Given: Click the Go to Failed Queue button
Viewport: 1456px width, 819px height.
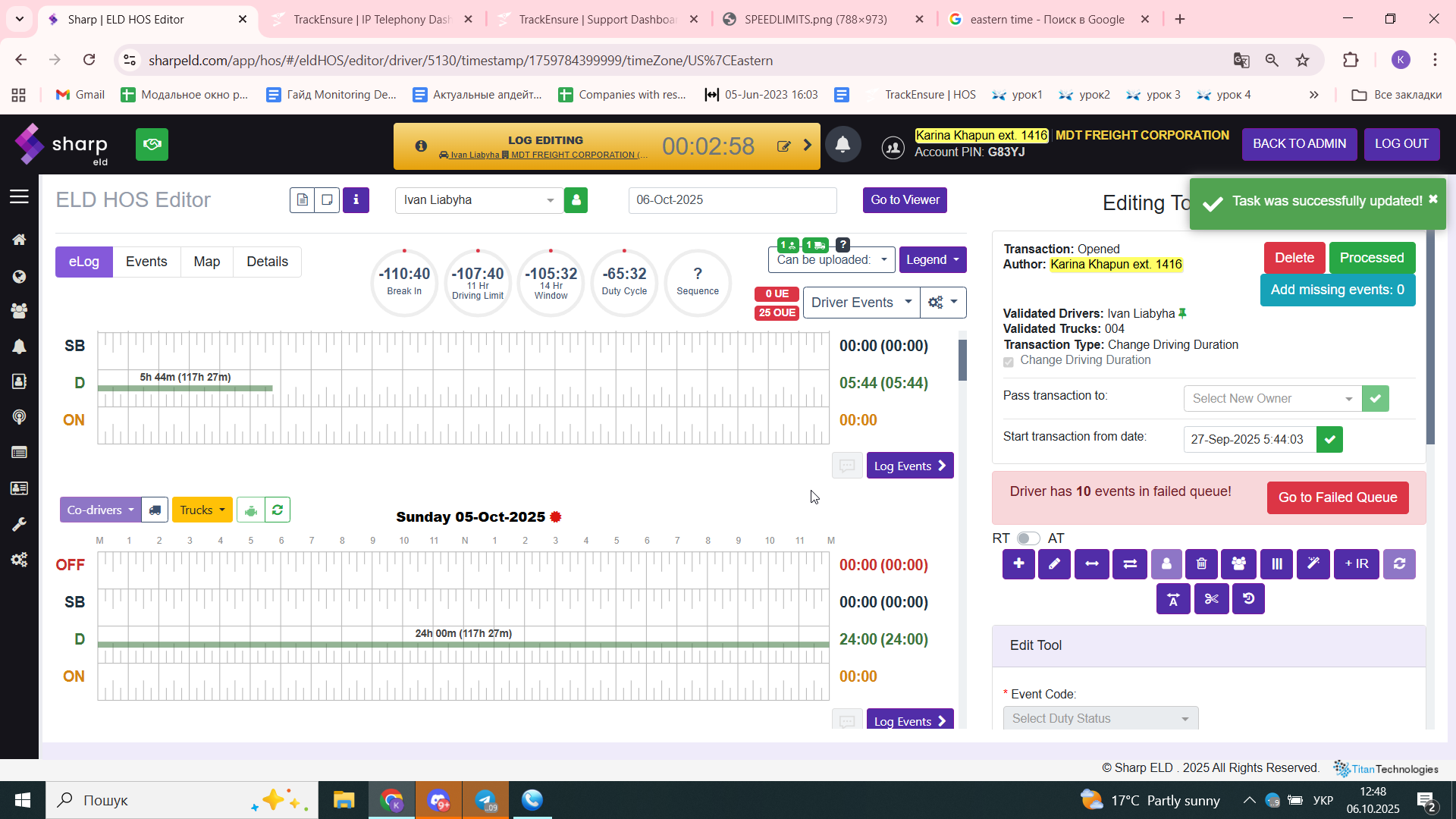Looking at the screenshot, I should (1337, 497).
